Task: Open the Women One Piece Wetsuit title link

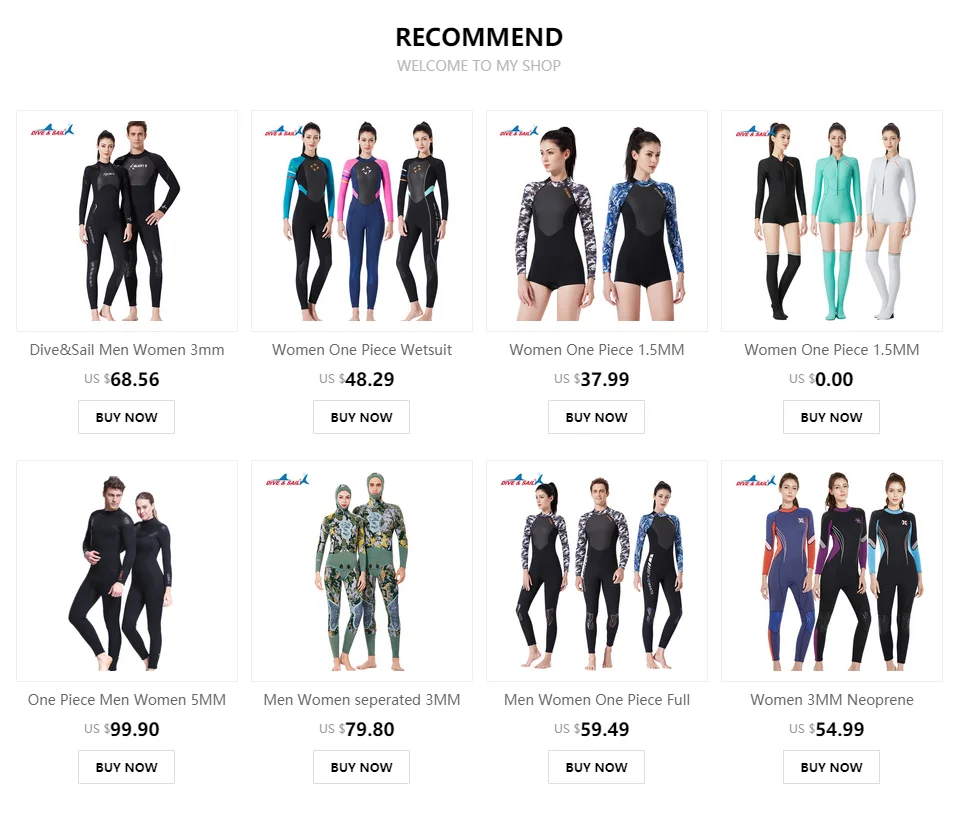Action: pos(362,350)
